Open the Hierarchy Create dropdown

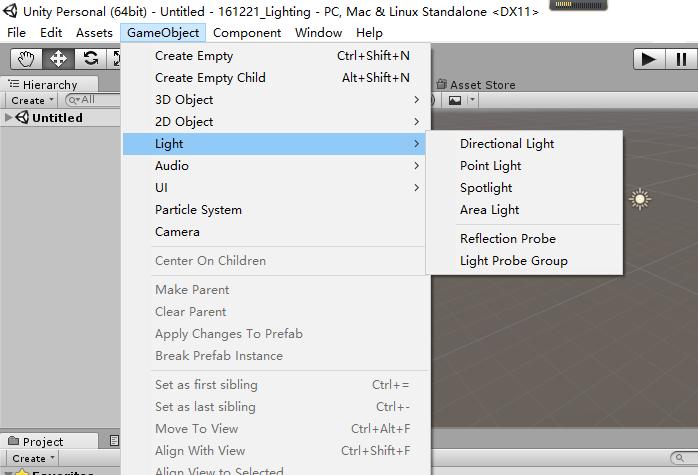(32, 100)
